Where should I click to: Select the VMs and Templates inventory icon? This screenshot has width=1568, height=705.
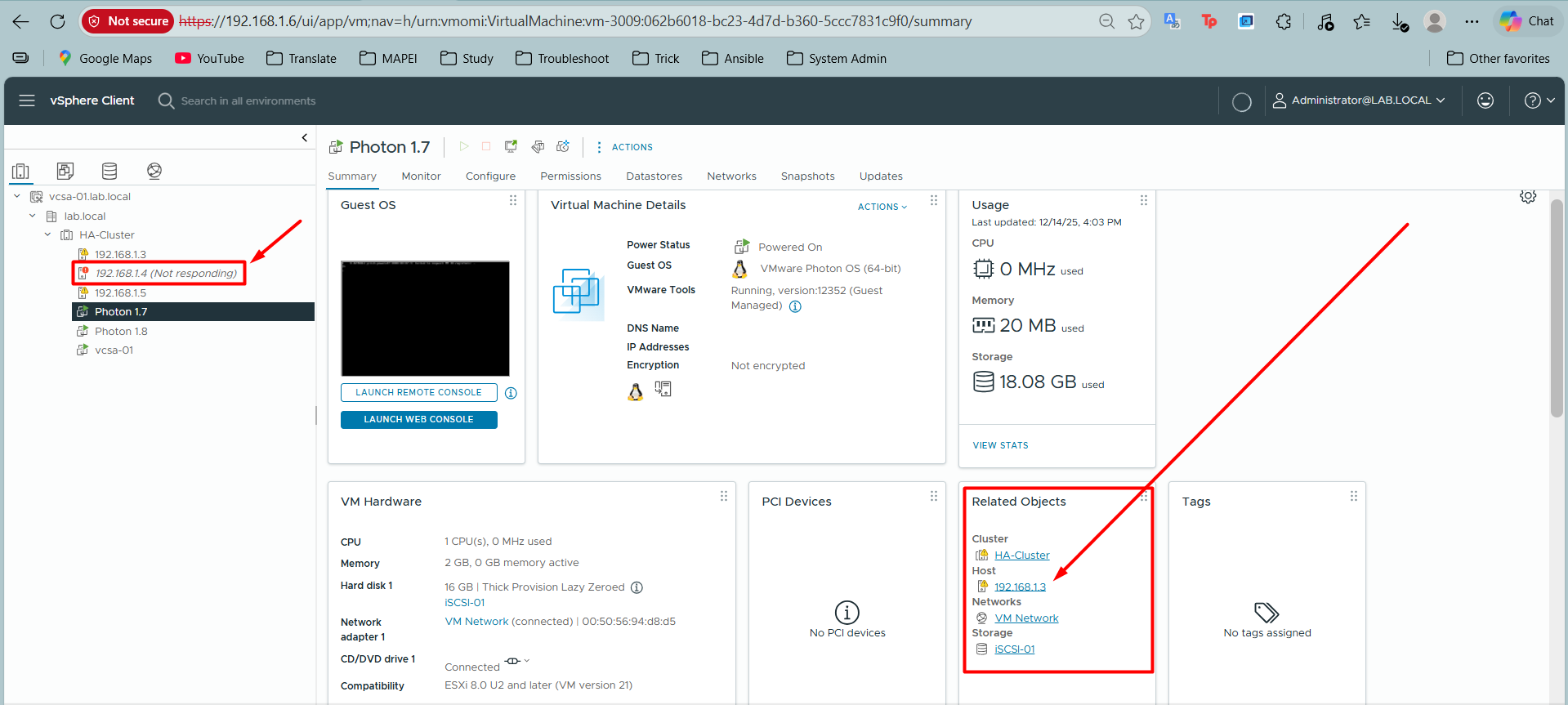coord(65,171)
